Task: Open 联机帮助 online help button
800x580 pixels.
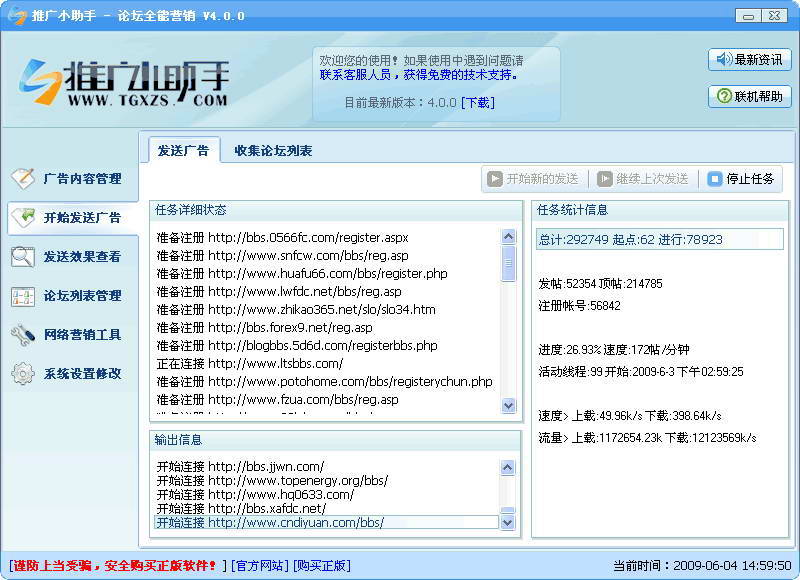Action: [749, 96]
